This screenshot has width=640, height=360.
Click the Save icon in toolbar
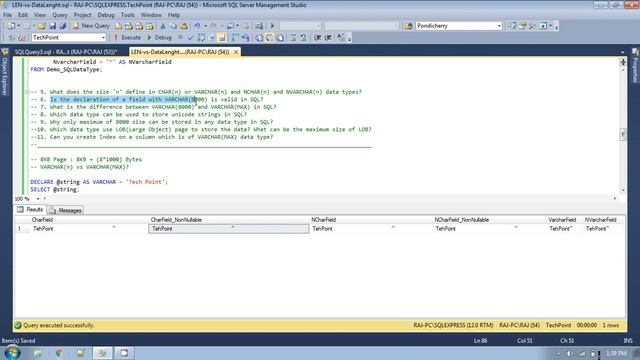(x=53, y=26)
